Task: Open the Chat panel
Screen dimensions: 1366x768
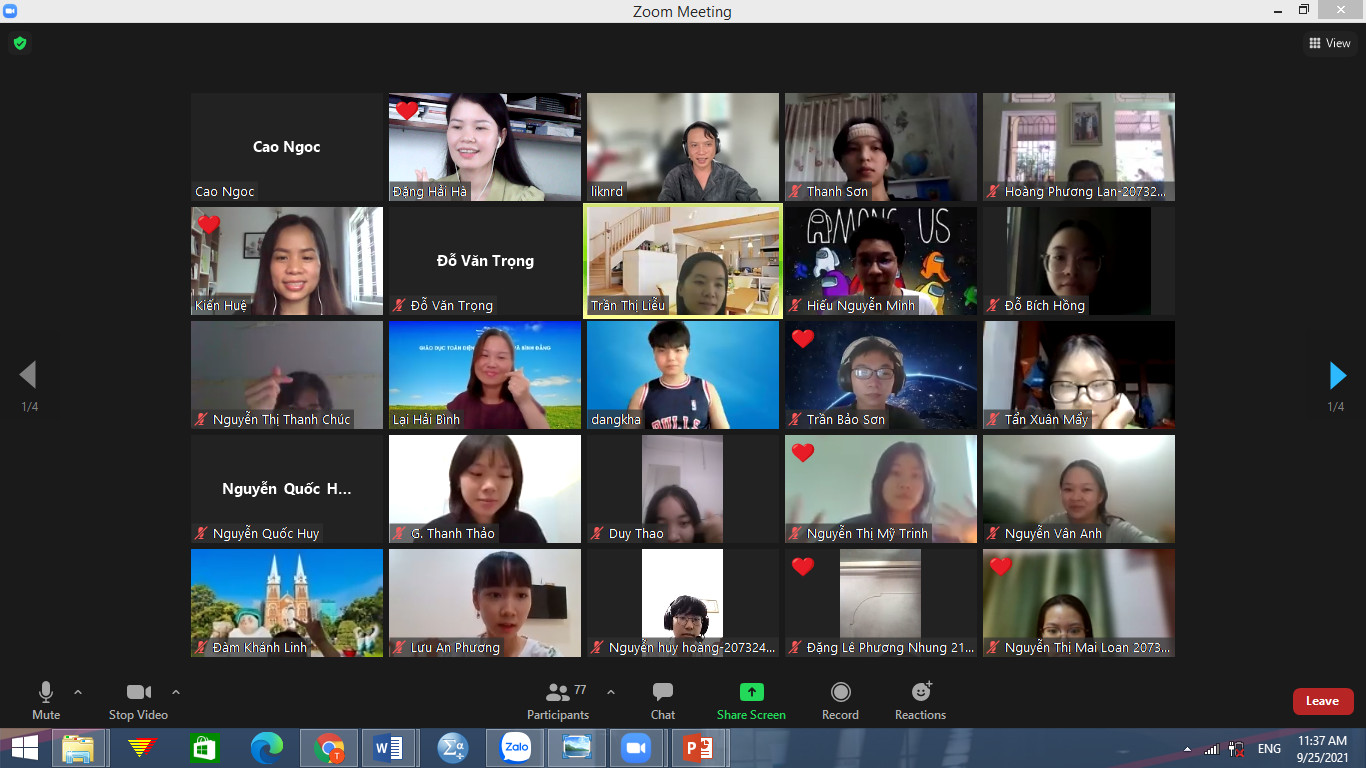Action: tap(662, 700)
